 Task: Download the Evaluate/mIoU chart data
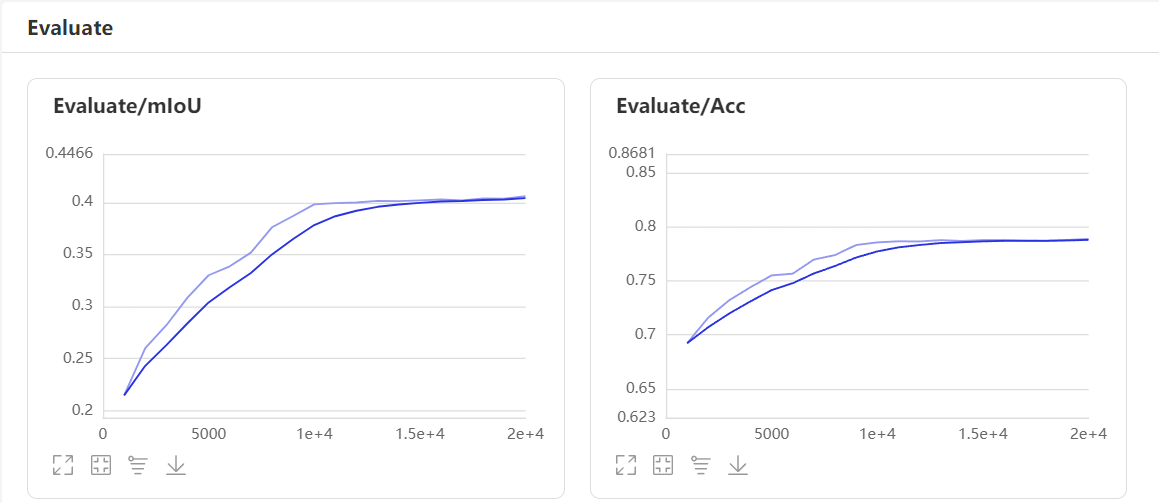pyautogui.click(x=175, y=465)
